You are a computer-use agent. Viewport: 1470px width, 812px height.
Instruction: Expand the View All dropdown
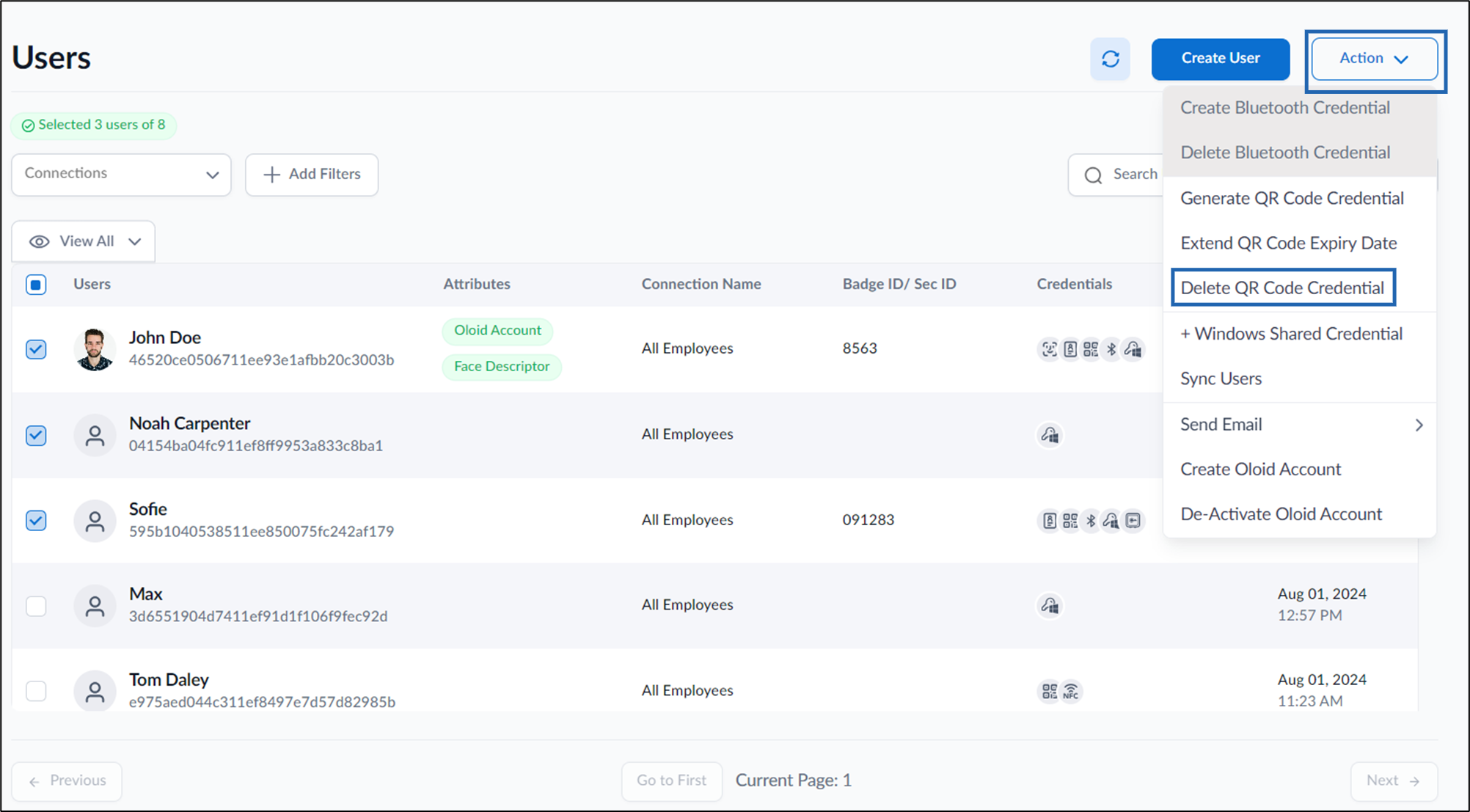click(84, 241)
